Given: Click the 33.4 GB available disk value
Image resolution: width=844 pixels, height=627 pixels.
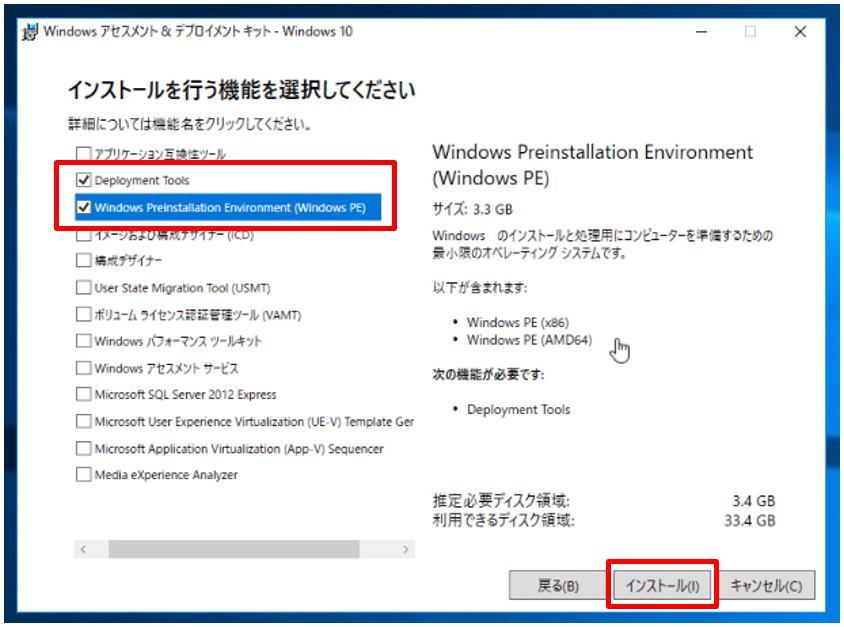Looking at the screenshot, I should [x=750, y=520].
